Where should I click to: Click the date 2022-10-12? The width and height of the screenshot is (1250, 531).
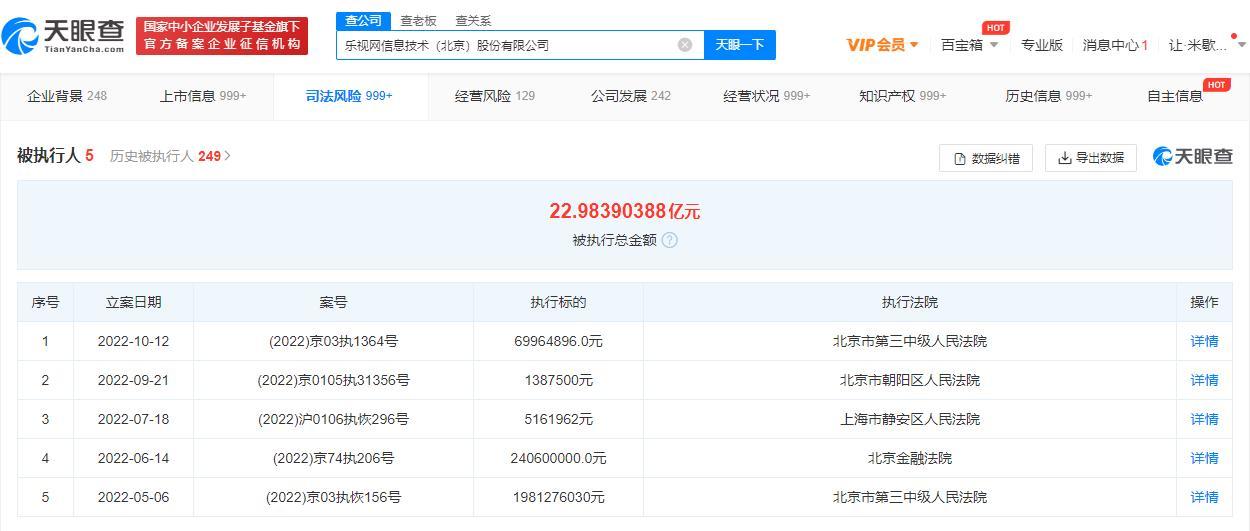click(x=133, y=341)
